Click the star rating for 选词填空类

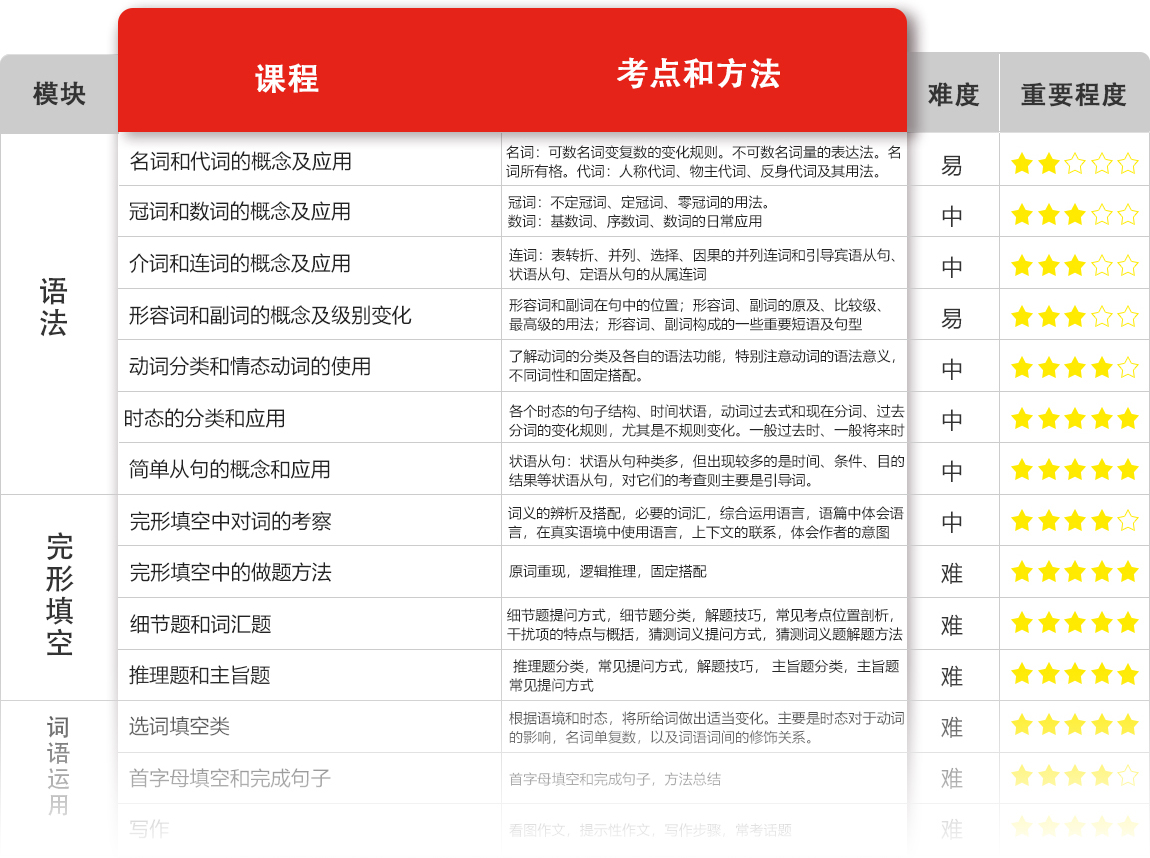(1074, 725)
